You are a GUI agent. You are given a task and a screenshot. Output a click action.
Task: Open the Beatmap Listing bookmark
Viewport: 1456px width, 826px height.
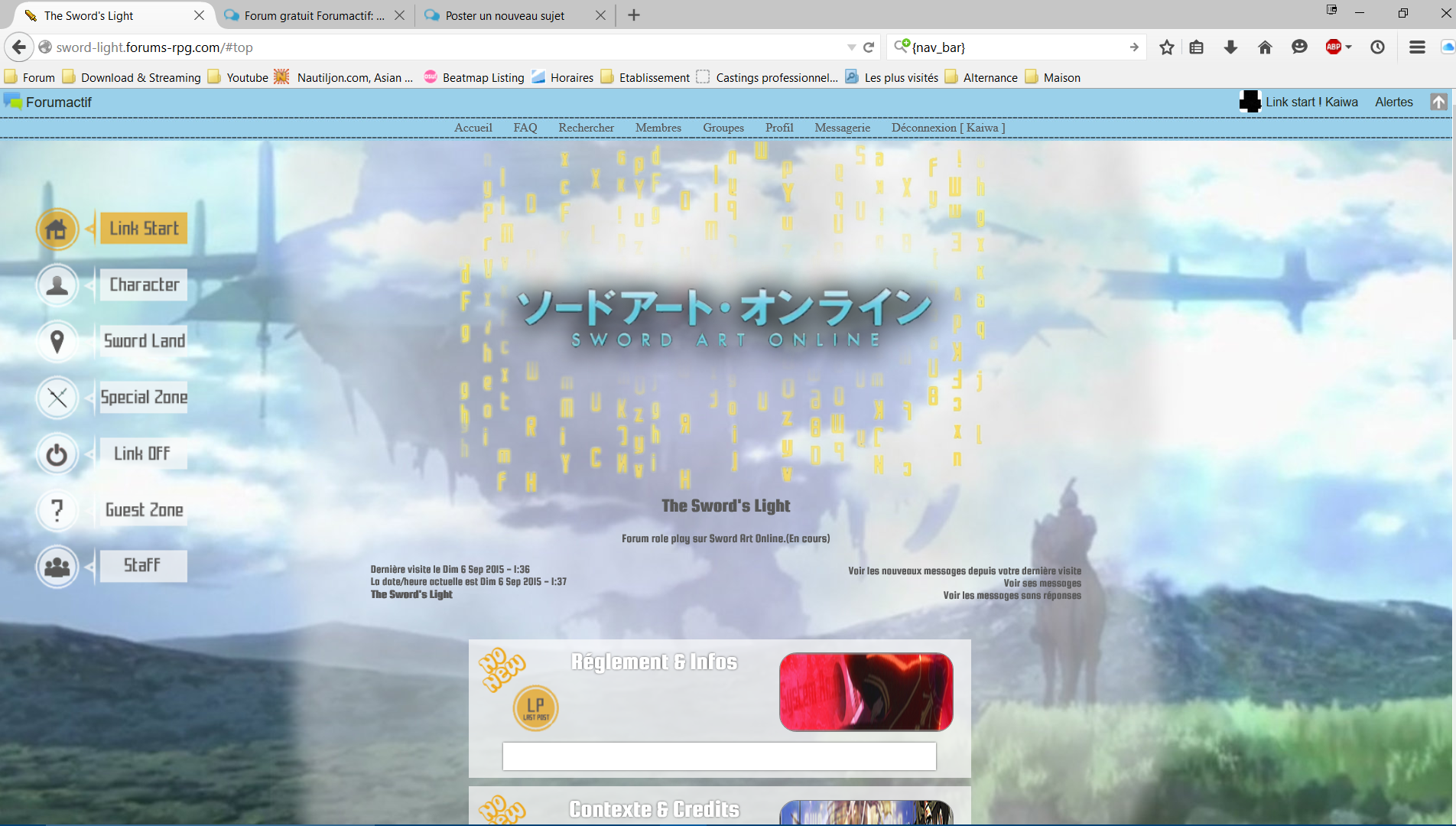point(474,77)
